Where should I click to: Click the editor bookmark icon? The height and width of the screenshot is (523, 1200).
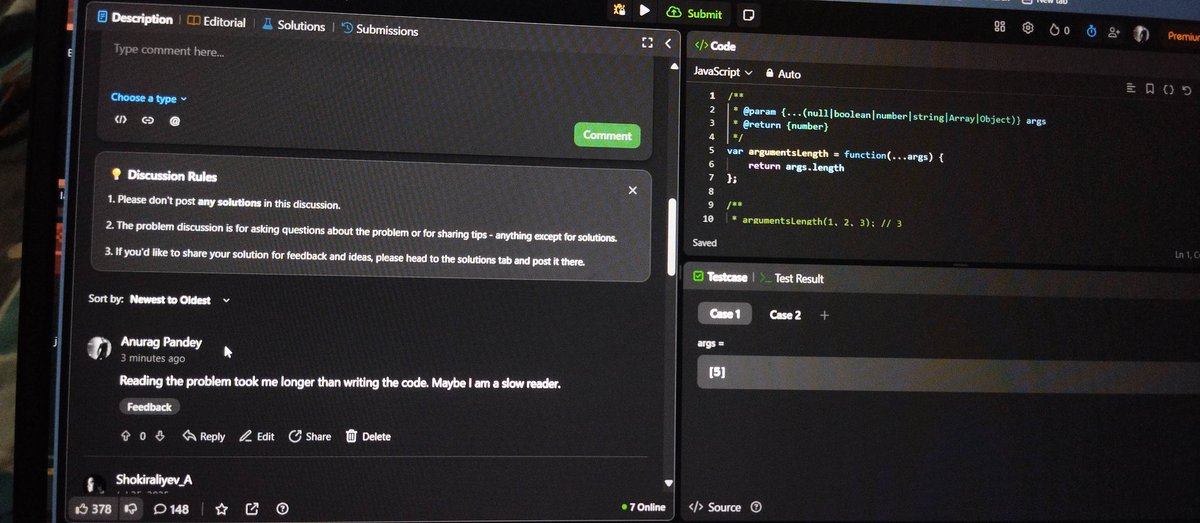[1150, 89]
